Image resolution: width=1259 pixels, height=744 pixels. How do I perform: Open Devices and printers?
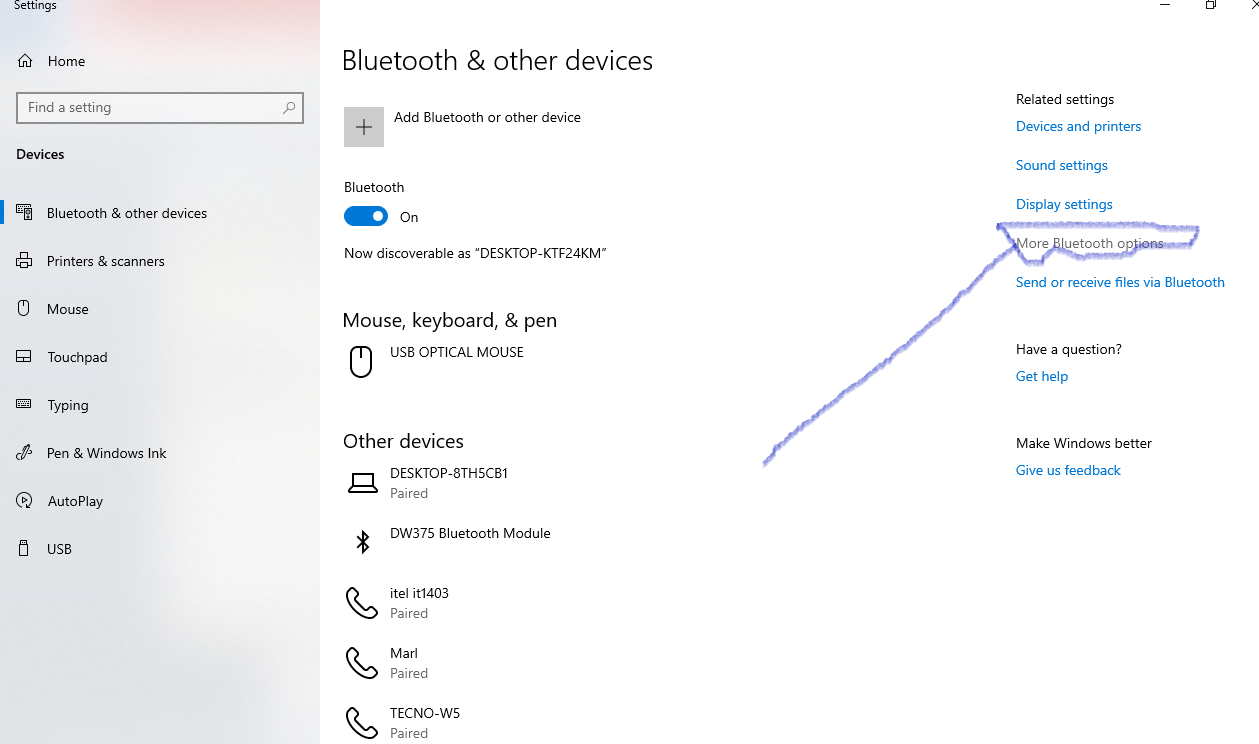(1078, 126)
